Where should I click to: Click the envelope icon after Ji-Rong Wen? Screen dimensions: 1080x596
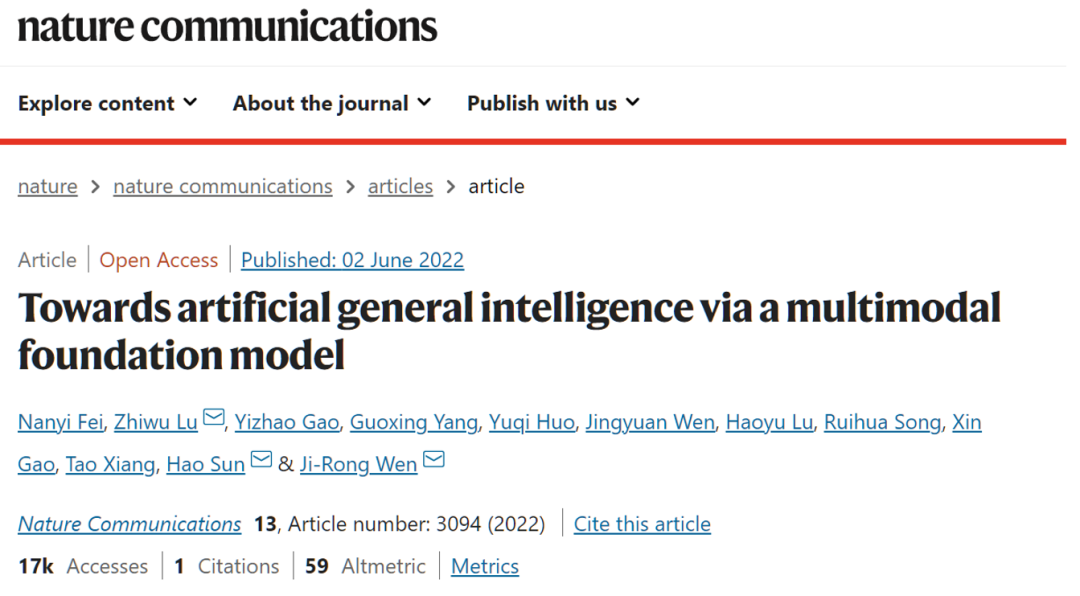pyautogui.click(x=433, y=461)
